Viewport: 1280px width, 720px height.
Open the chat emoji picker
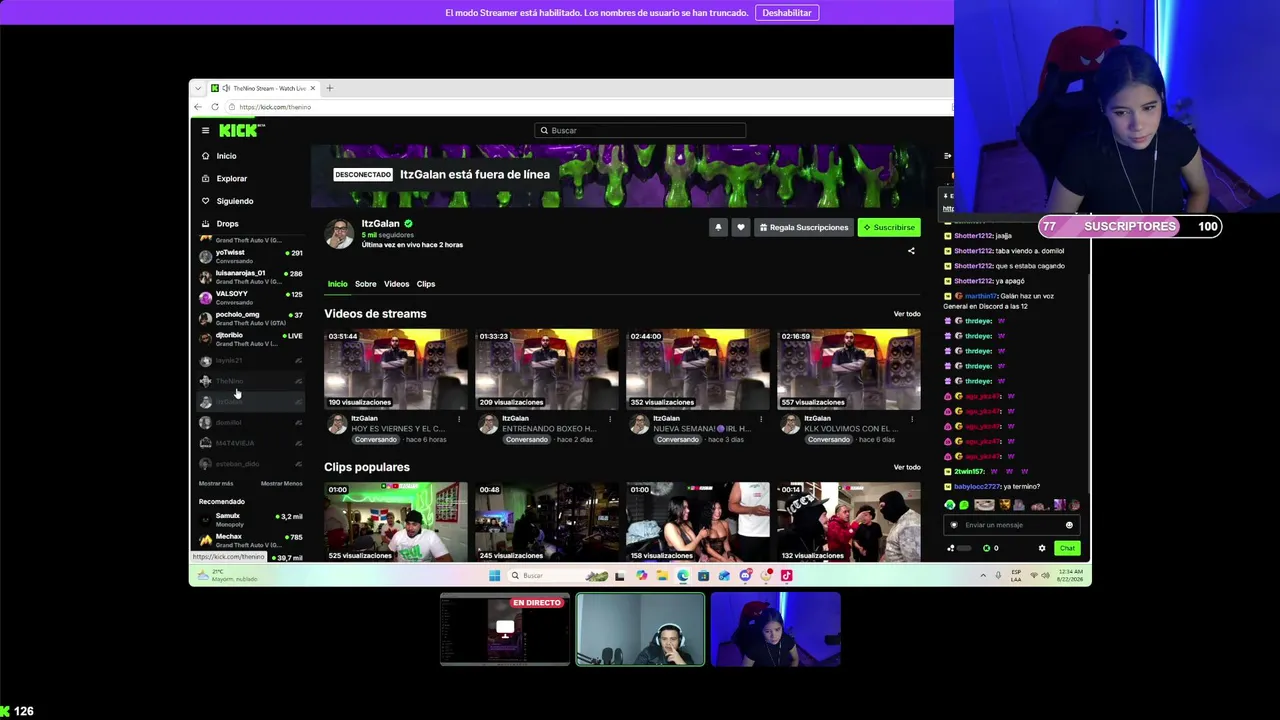point(1069,525)
